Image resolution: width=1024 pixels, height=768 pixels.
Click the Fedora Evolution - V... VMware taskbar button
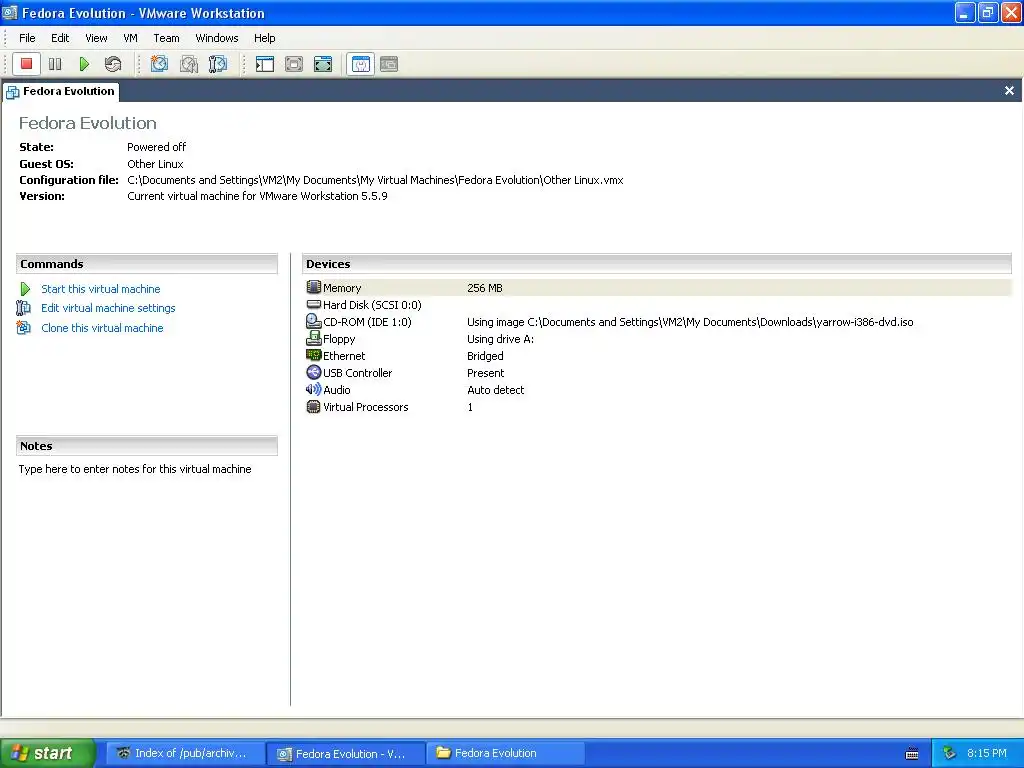pyautogui.click(x=345, y=753)
